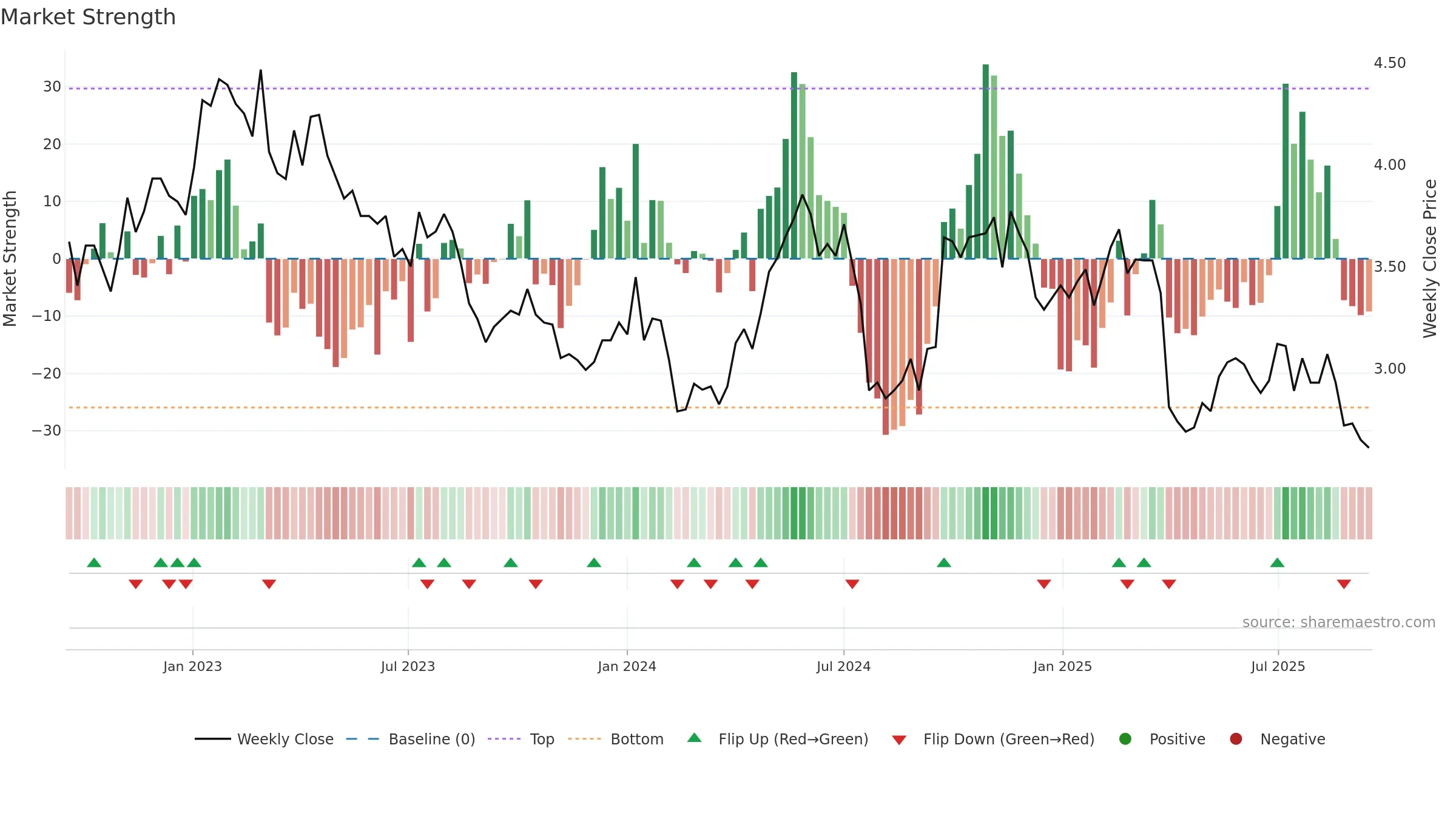
Task: Toggle the Negative legend entry
Action: (1277, 739)
